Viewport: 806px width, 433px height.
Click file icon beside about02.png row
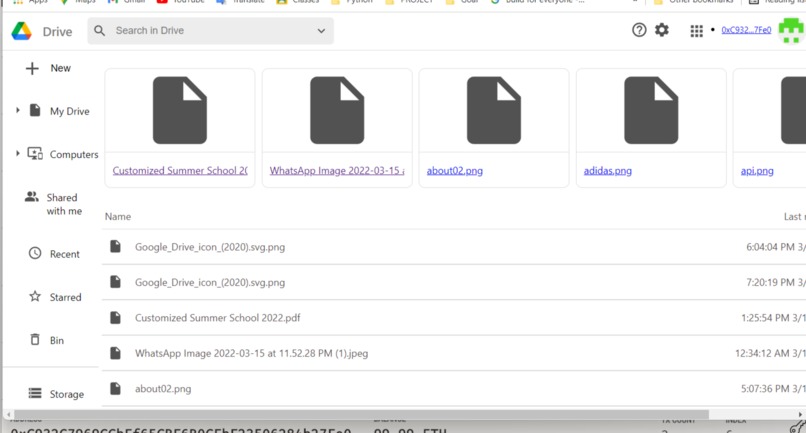pos(116,388)
